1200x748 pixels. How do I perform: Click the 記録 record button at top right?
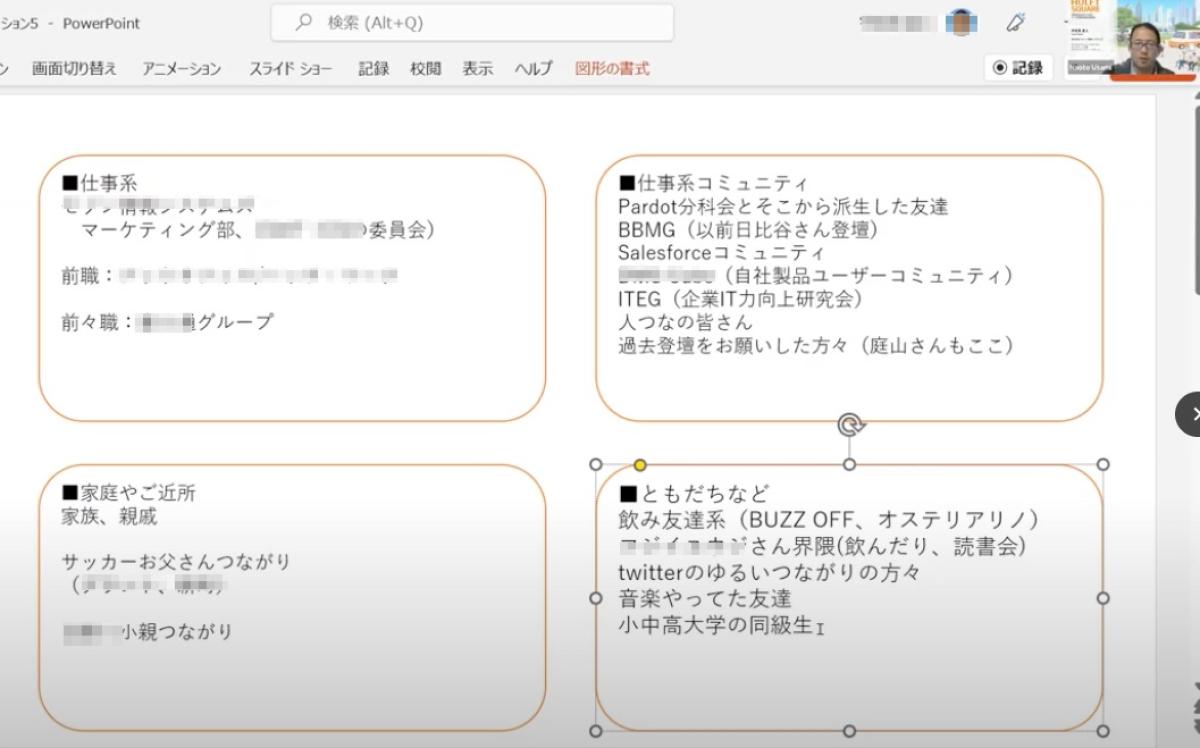click(x=1018, y=68)
